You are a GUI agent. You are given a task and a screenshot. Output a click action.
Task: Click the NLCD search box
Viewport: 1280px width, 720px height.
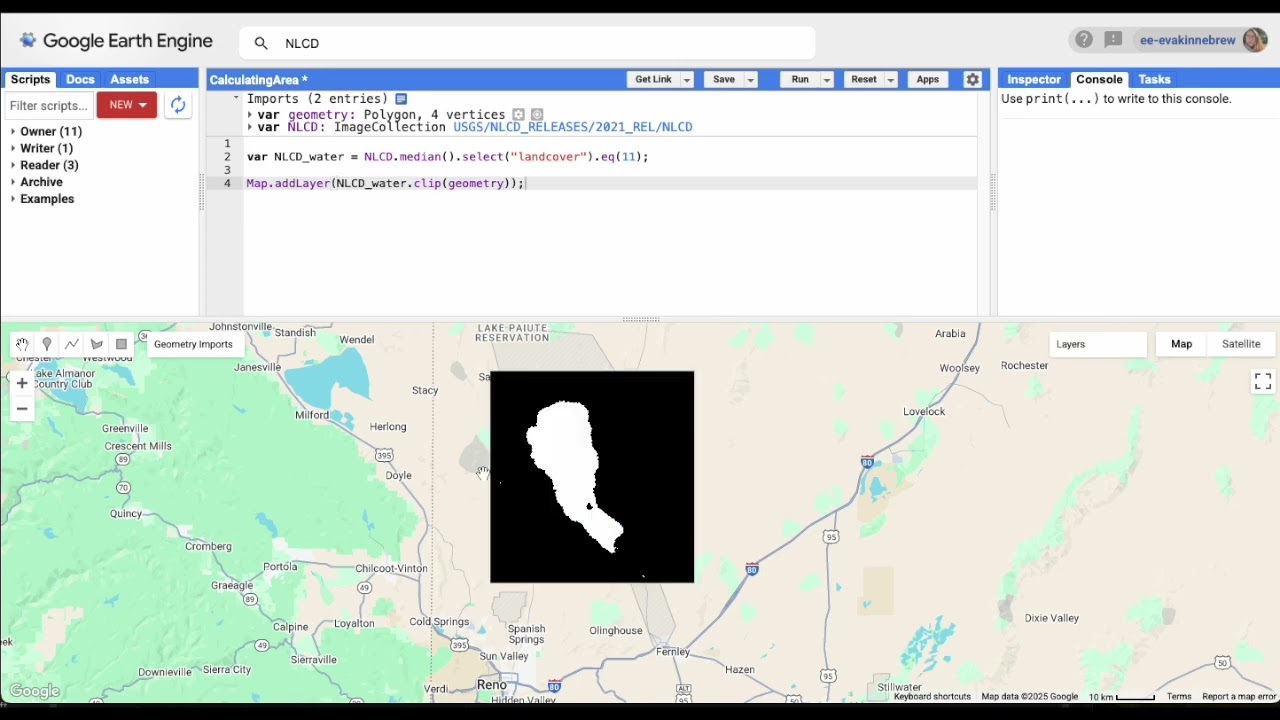coord(528,43)
